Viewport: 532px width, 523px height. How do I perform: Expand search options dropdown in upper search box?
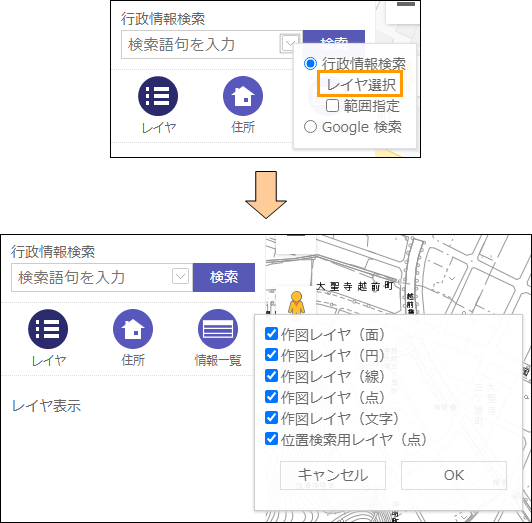click(289, 44)
